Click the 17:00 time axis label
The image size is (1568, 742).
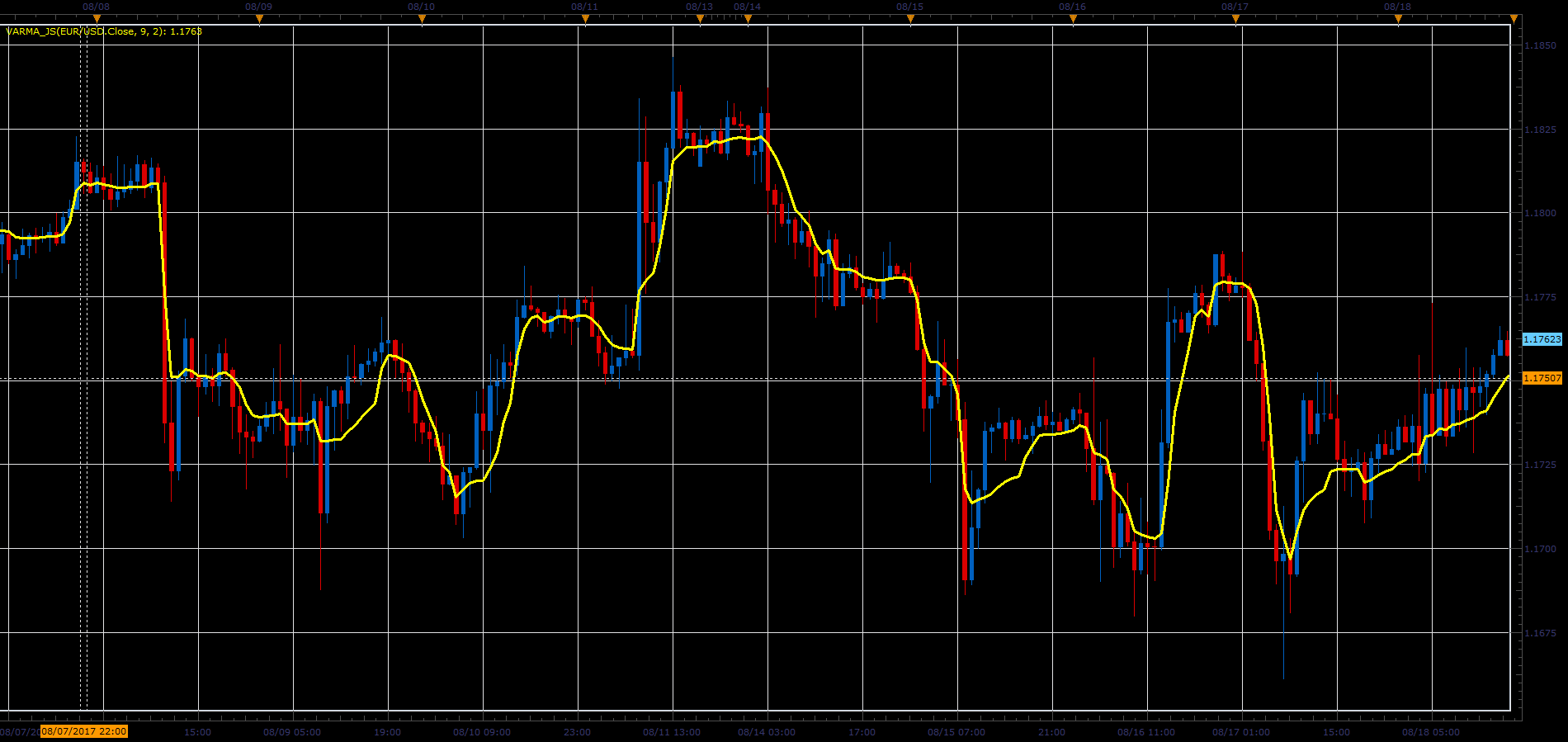(x=862, y=732)
